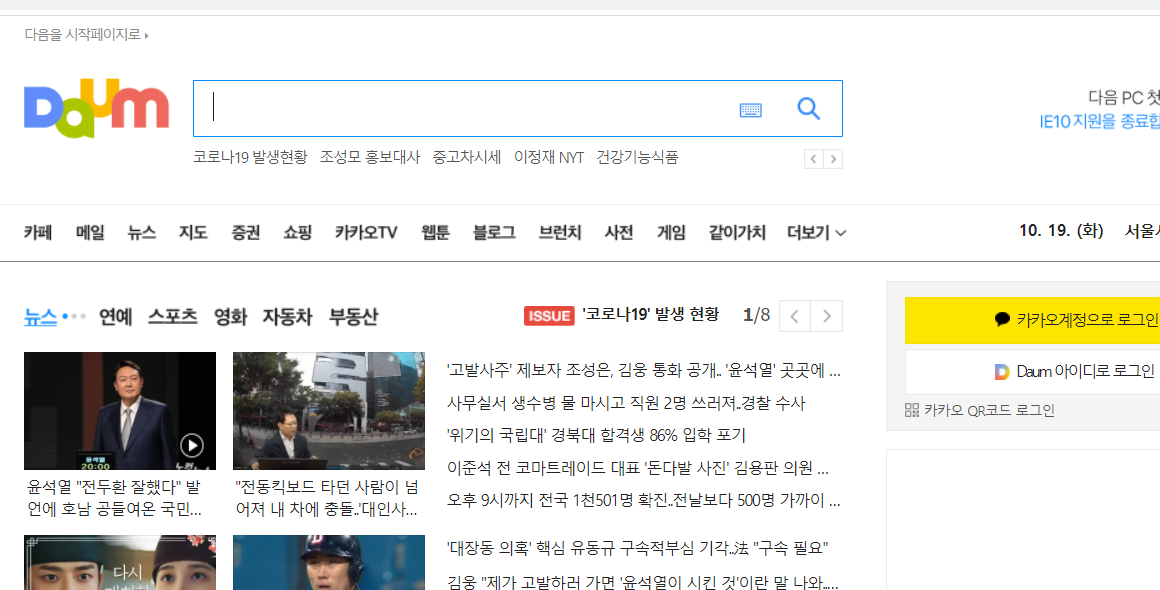The image size is (1160, 590).
Task: Play the 윤석열 news video thumbnail
Action: pyautogui.click(x=120, y=410)
